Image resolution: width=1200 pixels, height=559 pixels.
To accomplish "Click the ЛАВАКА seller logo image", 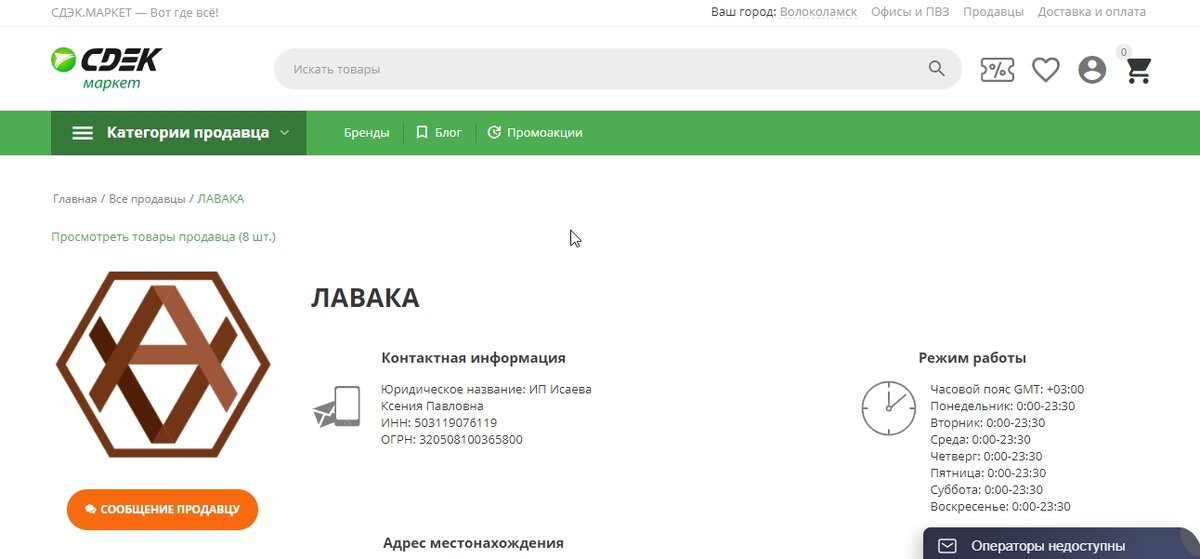I will (x=163, y=364).
